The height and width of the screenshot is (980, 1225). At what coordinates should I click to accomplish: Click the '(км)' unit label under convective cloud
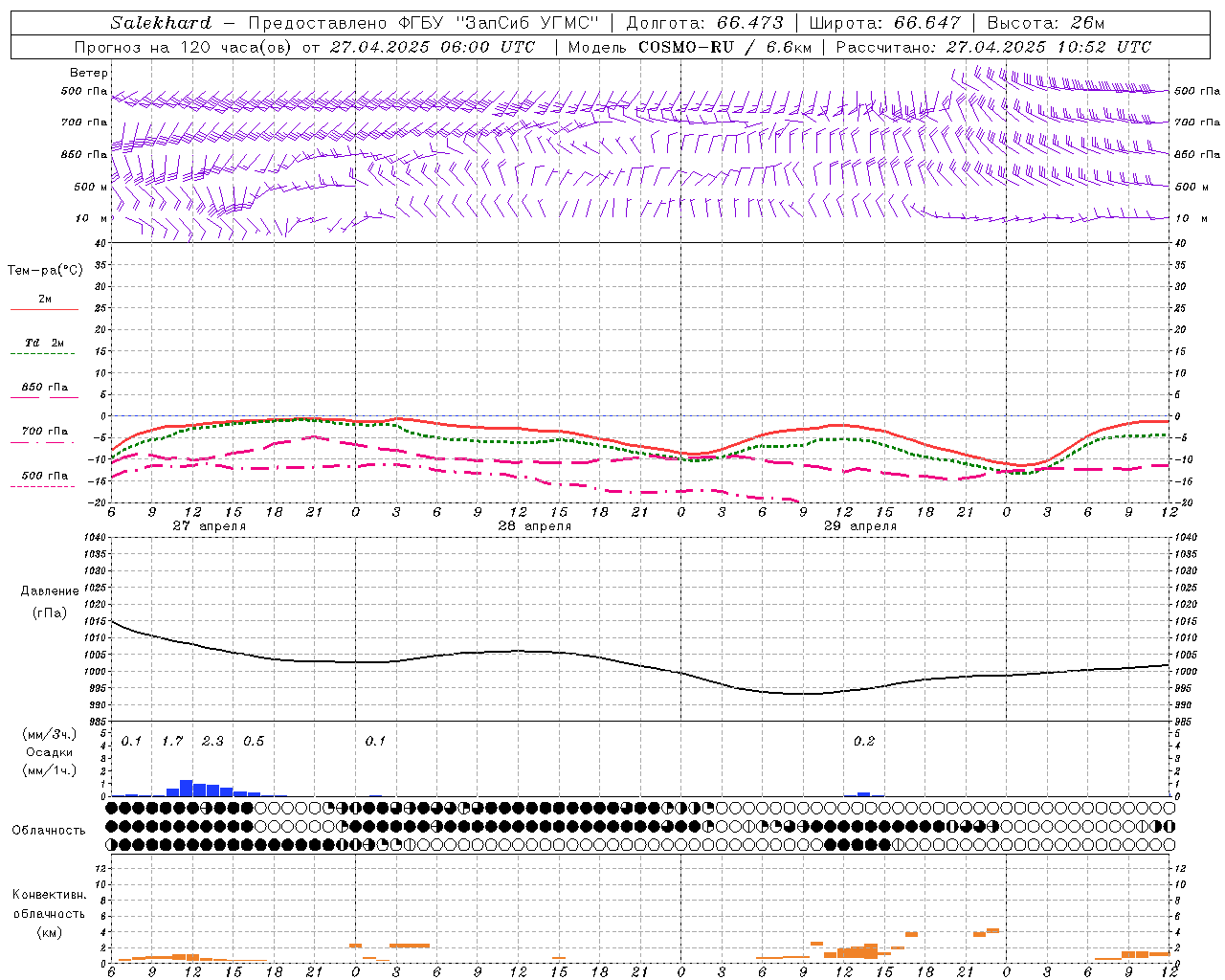(x=49, y=932)
